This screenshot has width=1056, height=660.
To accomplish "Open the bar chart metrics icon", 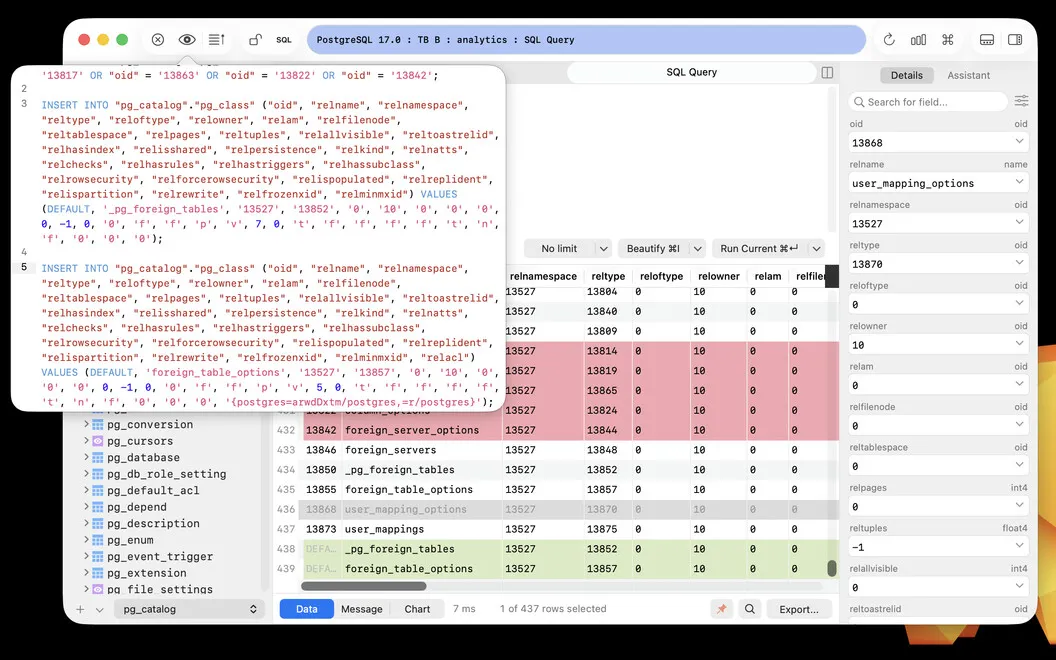I will tap(918, 40).
